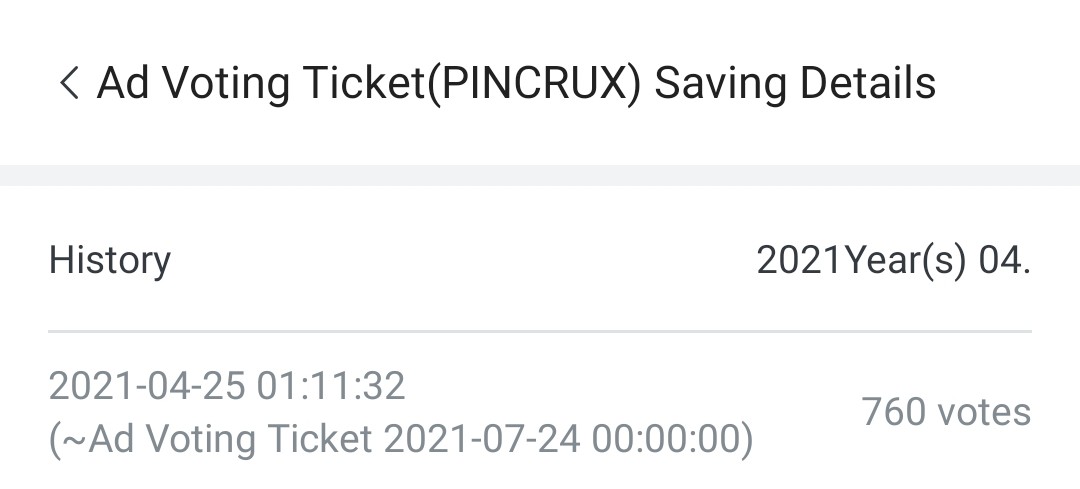Click the closing parenthesis after 00:00:00
The height and width of the screenshot is (489, 1080).
point(746,439)
